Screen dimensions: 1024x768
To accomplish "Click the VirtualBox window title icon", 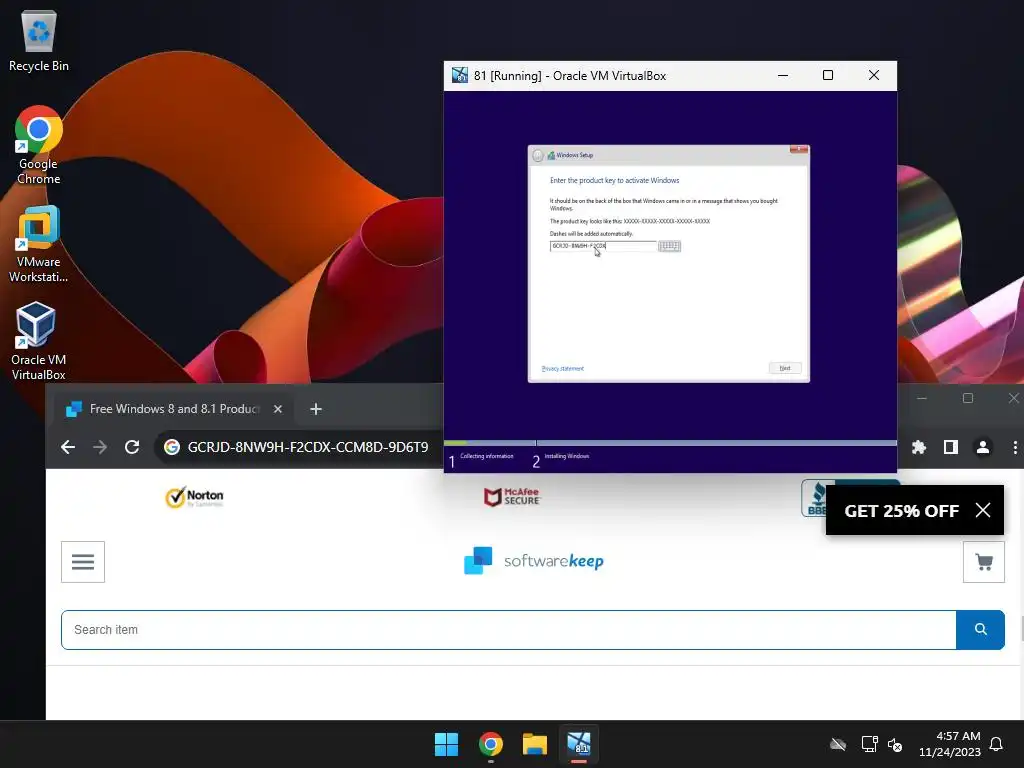I will (460, 75).
